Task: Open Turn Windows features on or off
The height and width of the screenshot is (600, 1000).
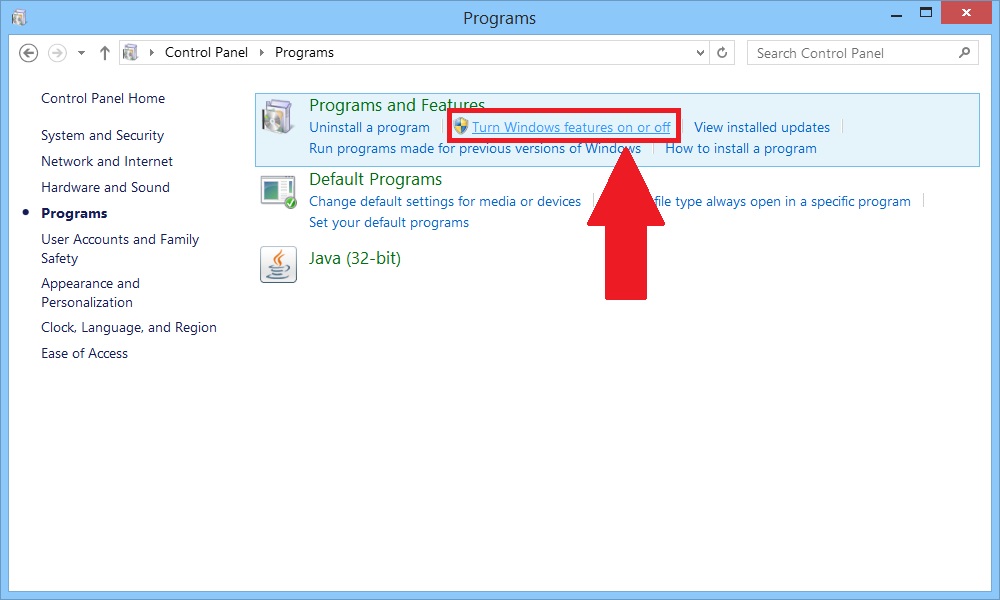Action: click(571, 127)
